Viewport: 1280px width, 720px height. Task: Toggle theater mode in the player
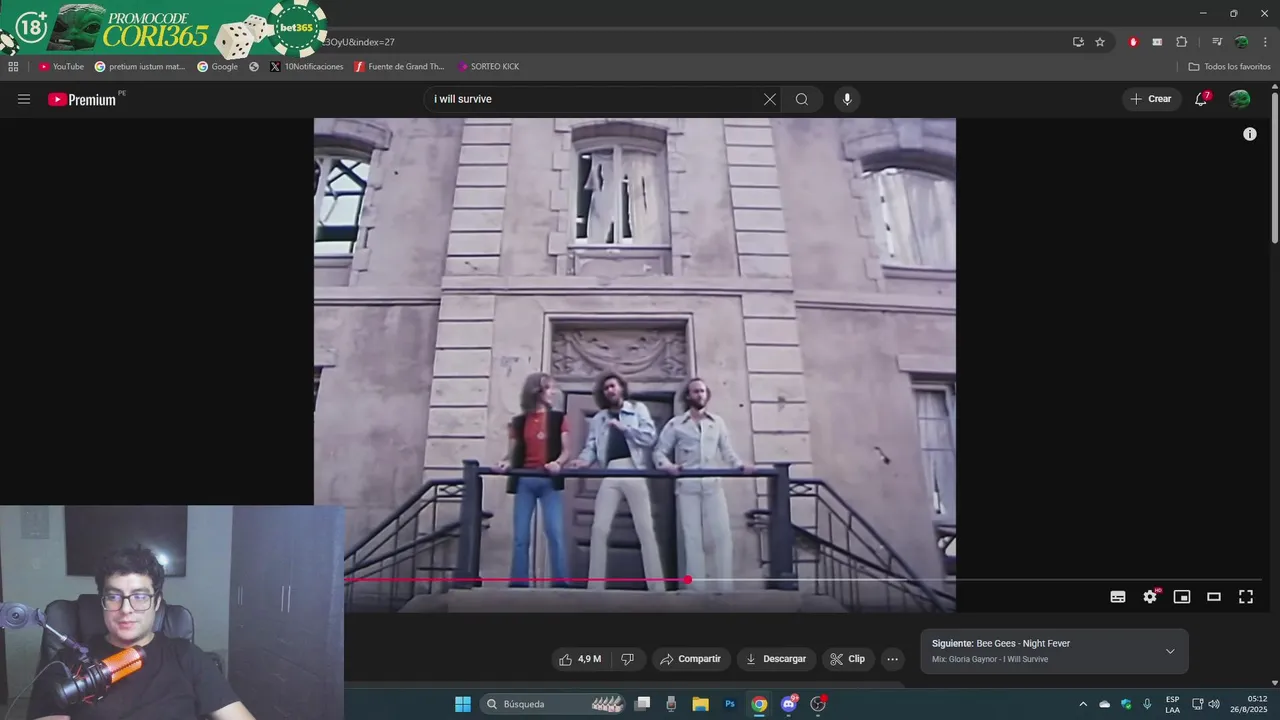1214,597
